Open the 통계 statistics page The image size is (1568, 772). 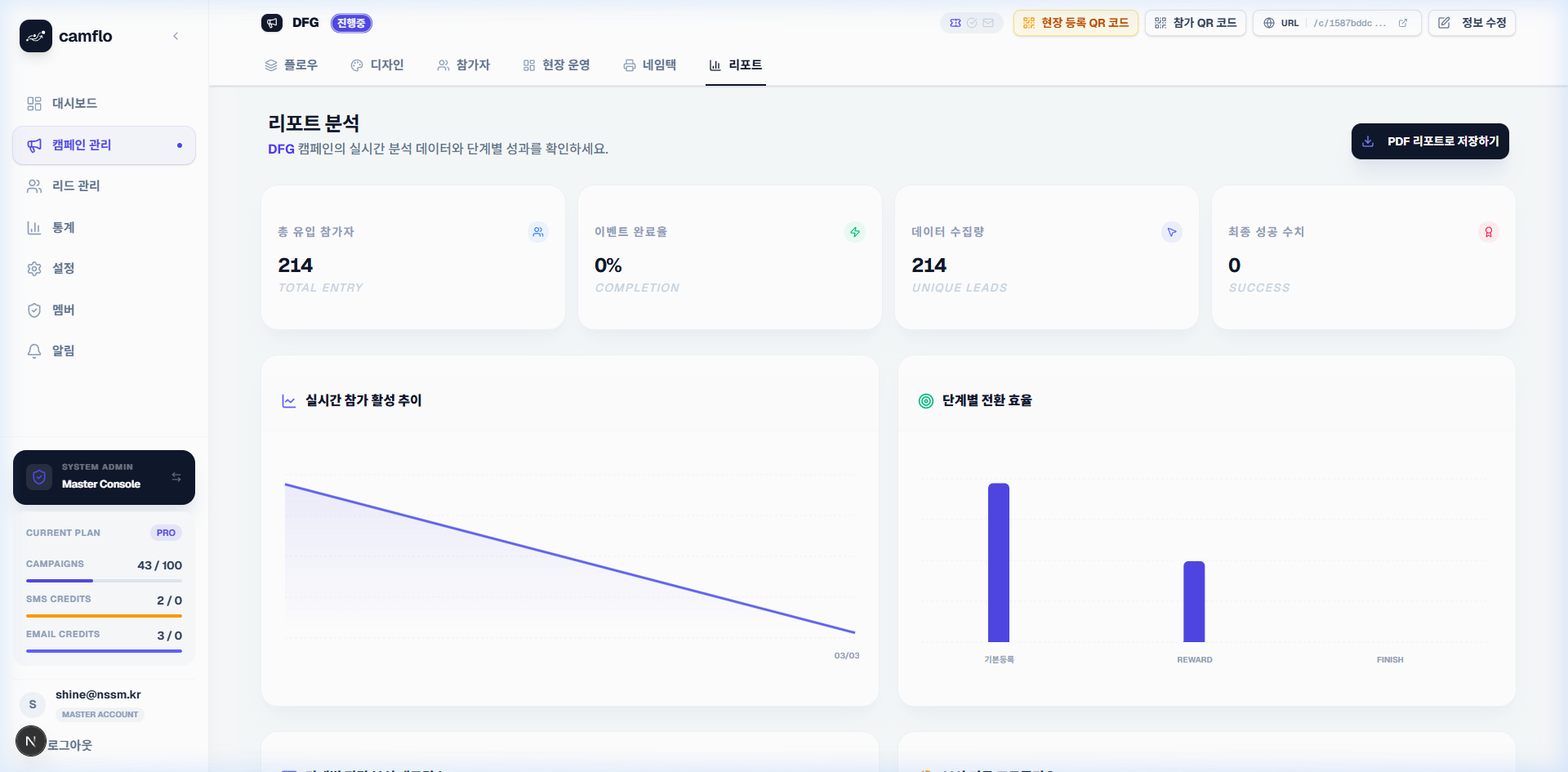(x=63, y=228)
